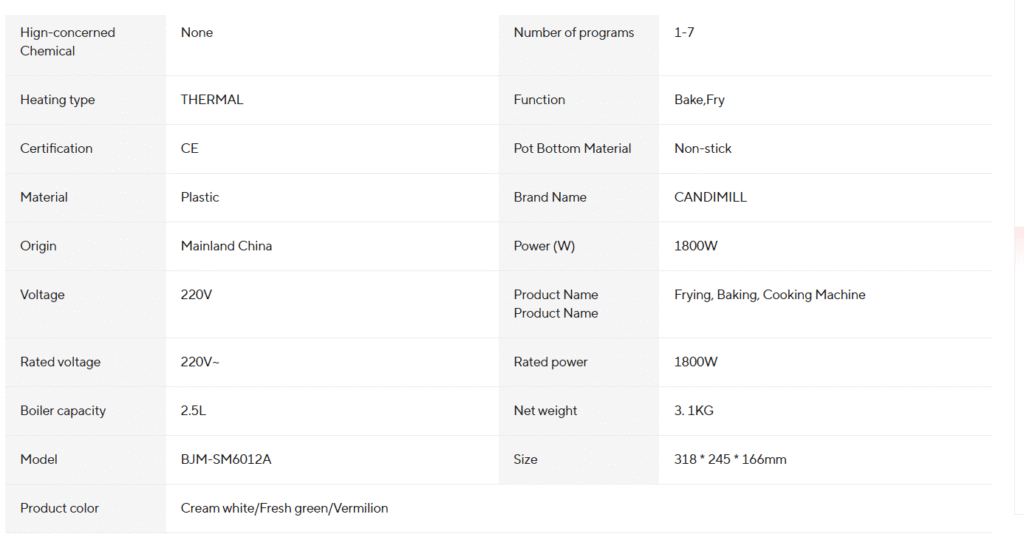
Task: Select the Power (W) 1800W value
Action: pos(696,246)
